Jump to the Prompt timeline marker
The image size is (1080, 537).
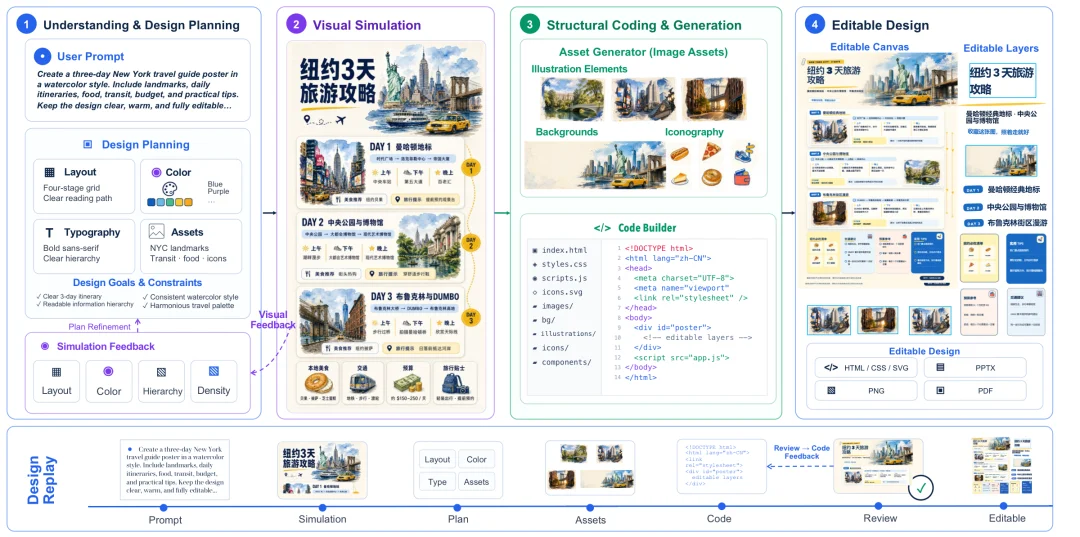(x=165, y=507)
